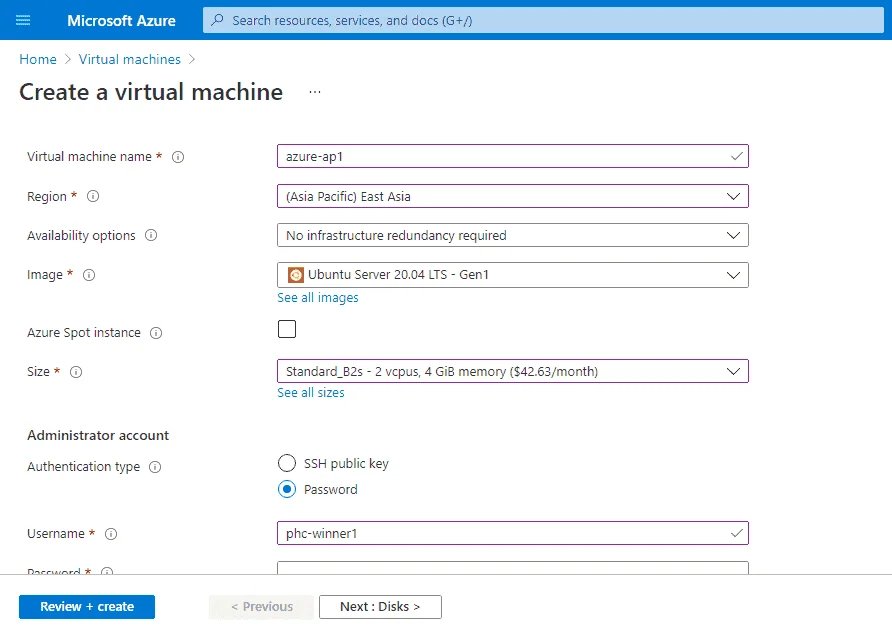Click See all sizes link
Image resolution: width=892 pixels, height=640 pixels.
pos(311,393)
